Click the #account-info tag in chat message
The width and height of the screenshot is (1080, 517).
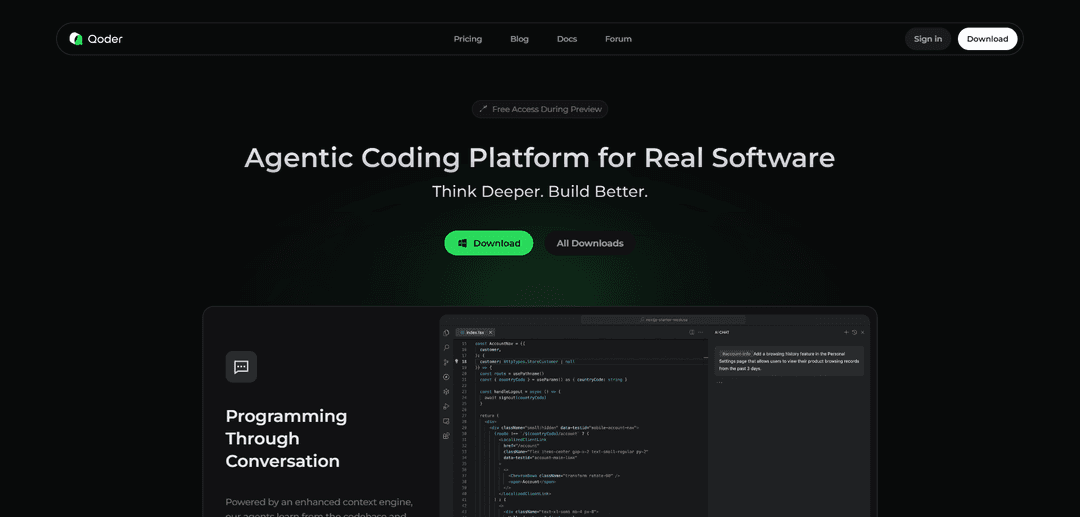[x=736, y=354]
